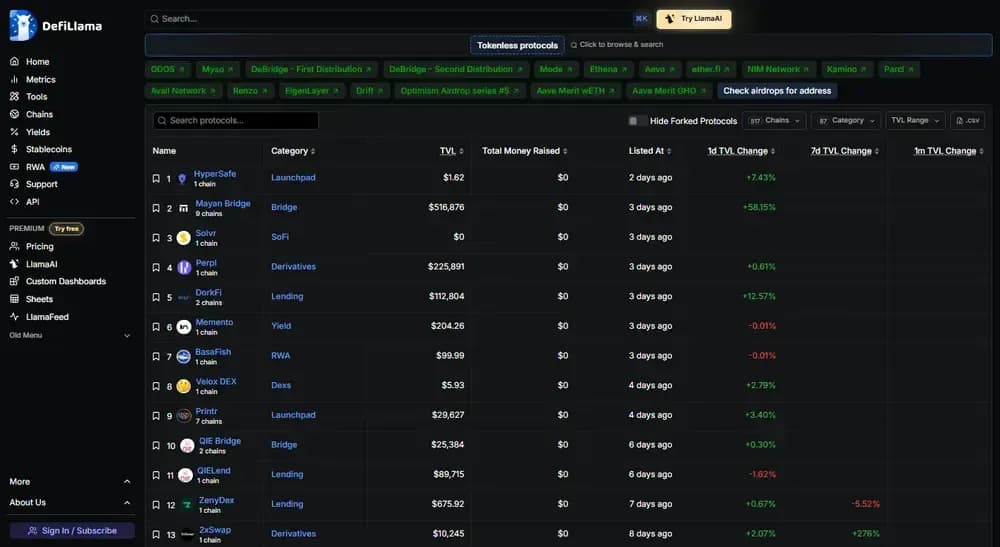This screenshot has width=1000, height=547.
Task: Bookmark the Perpl protocol row
Action: click(x=156, y=267)
